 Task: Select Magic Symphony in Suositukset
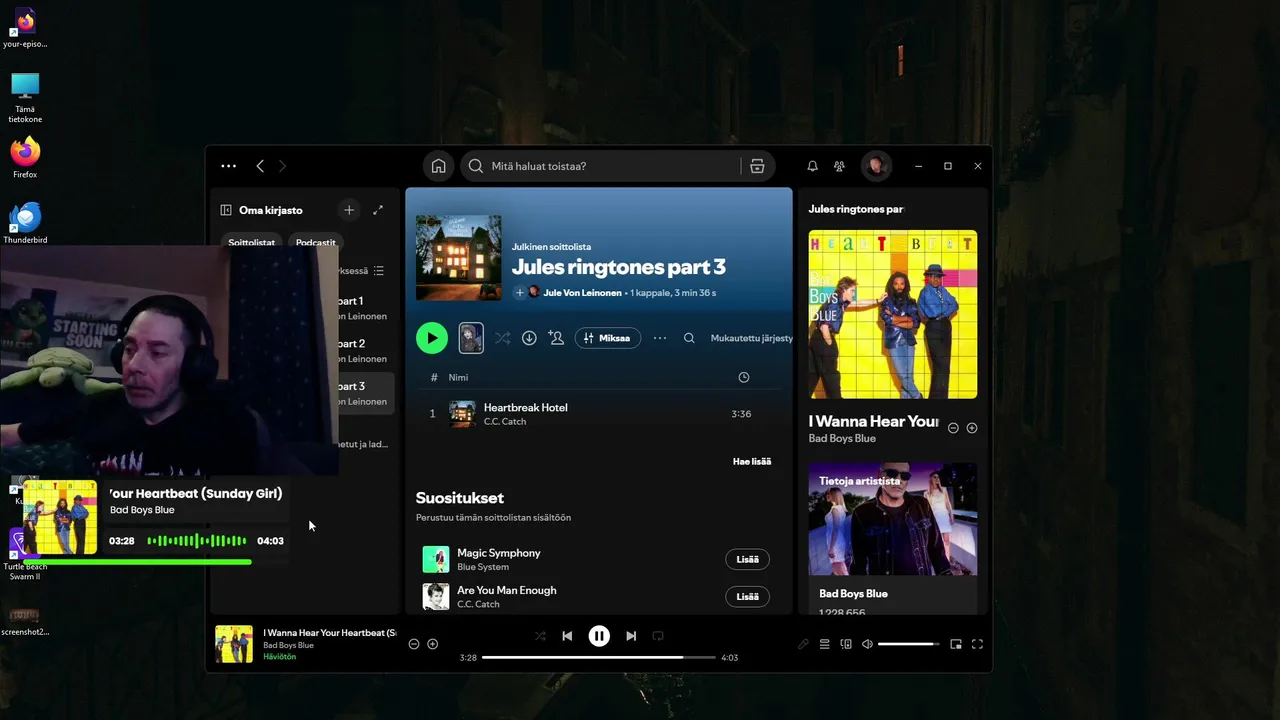tap(499, 553)
